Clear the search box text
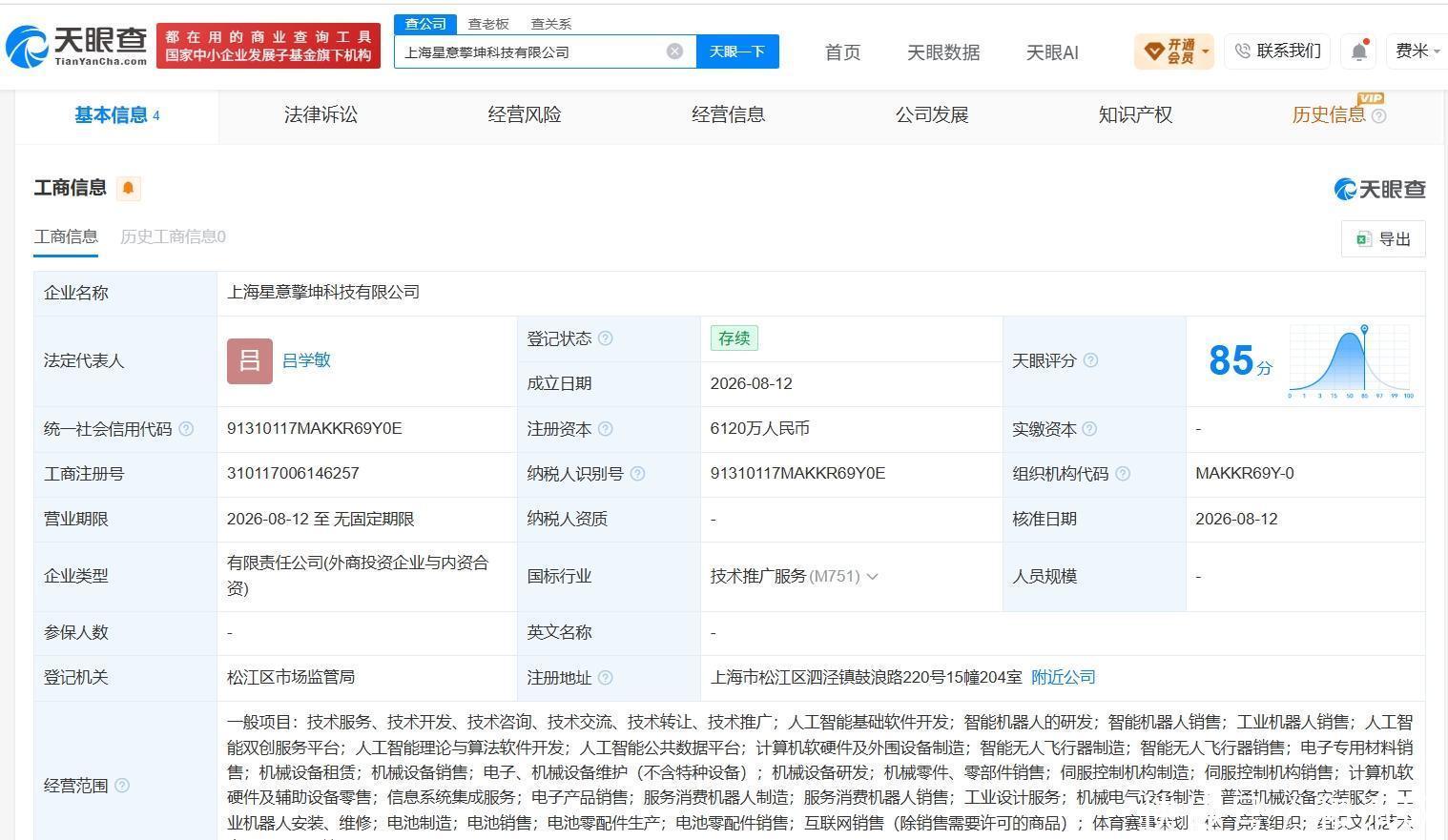The width and height of the screenshot is (1448, 840). click(674, 51)
